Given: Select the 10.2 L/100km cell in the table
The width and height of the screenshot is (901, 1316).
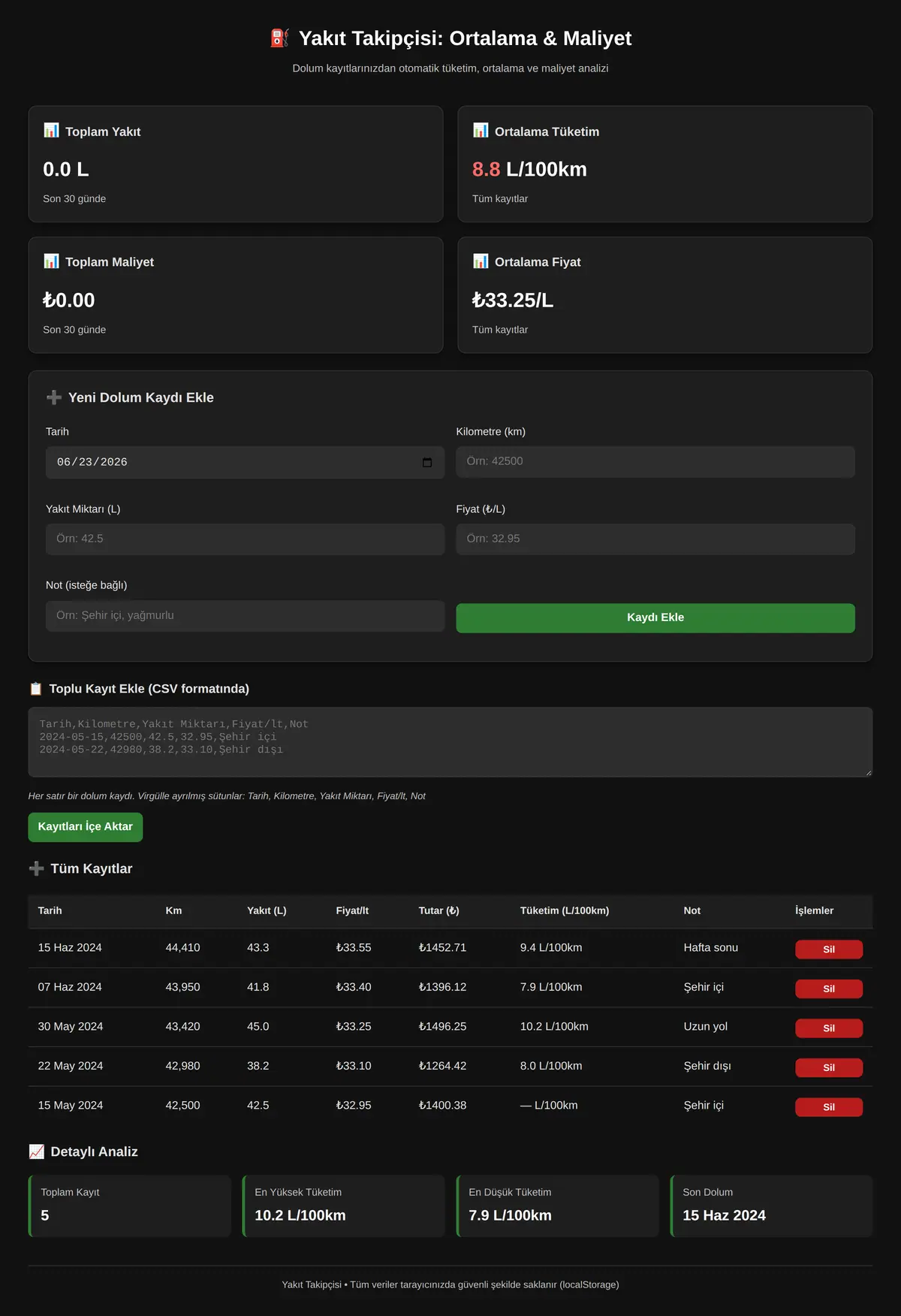Looking at the screenshot, I should pos(554,1027).
